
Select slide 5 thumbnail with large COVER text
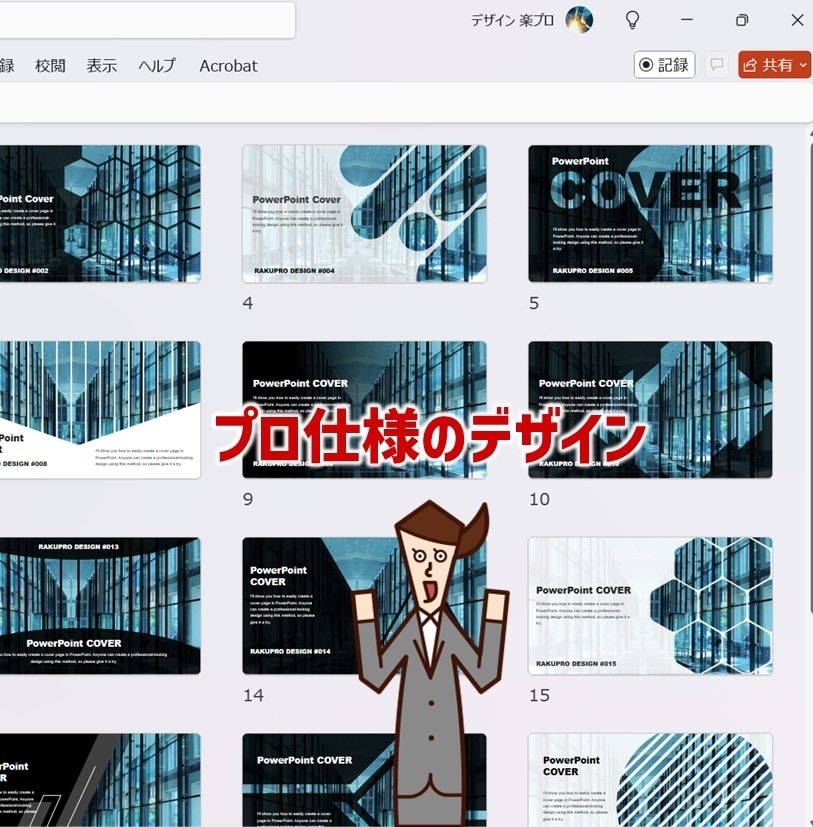650,214
